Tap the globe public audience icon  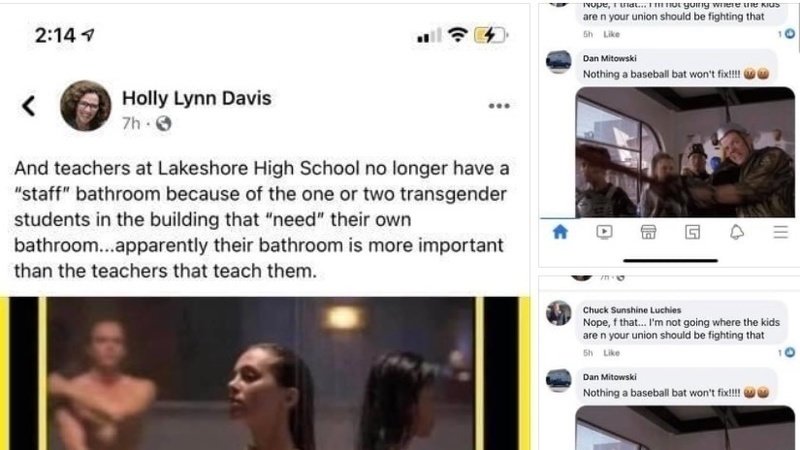click(x=163, y=123)
